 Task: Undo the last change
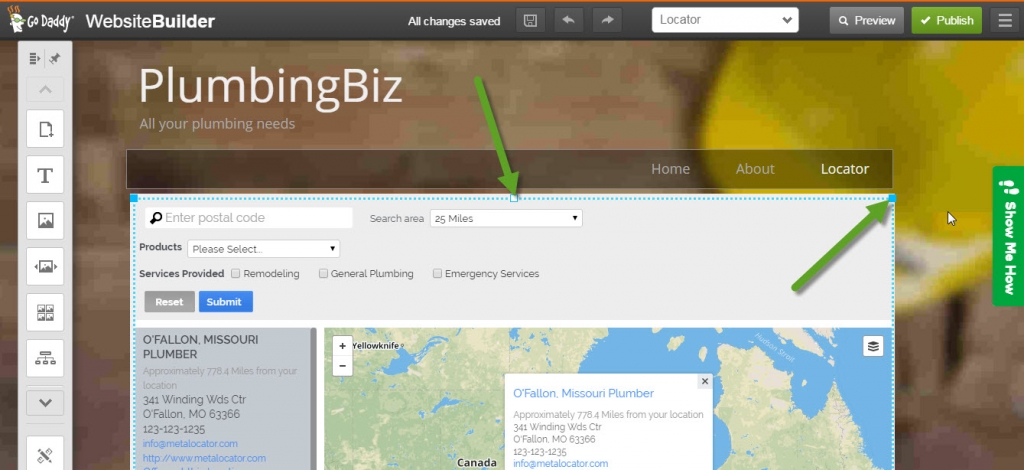(x=568, y=20)
